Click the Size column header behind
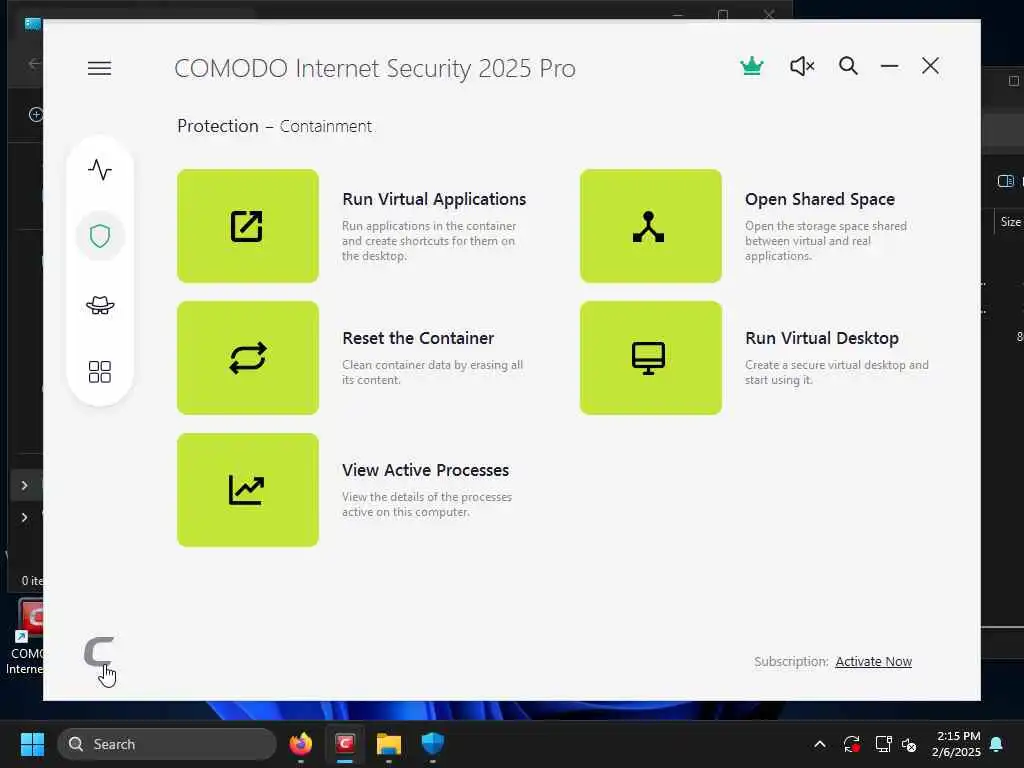The width and height of the screenshot is (1024, 768). pos(1010,222)
